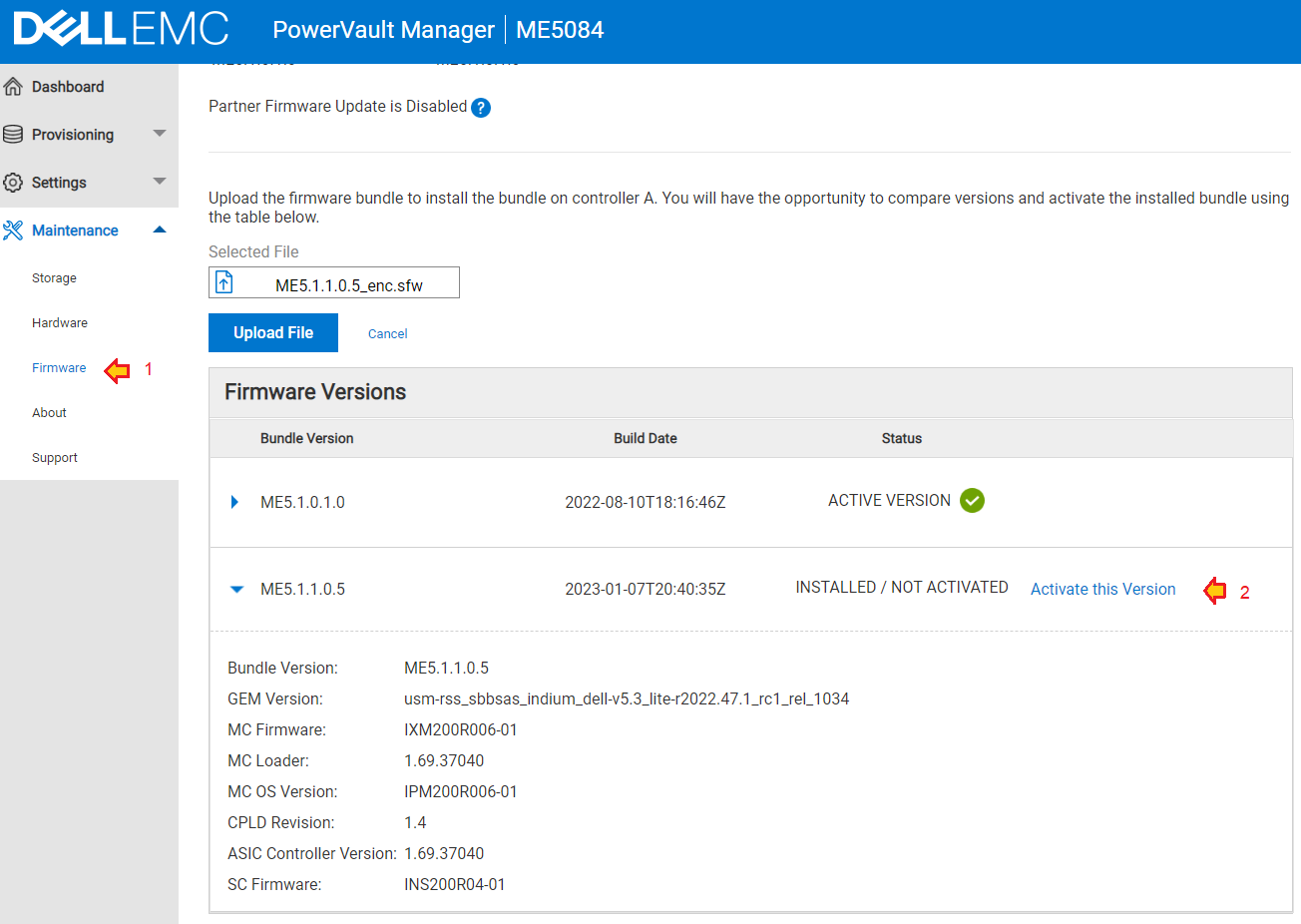Click the Settings gear icon
The image size is (1301, 924).
14,182
